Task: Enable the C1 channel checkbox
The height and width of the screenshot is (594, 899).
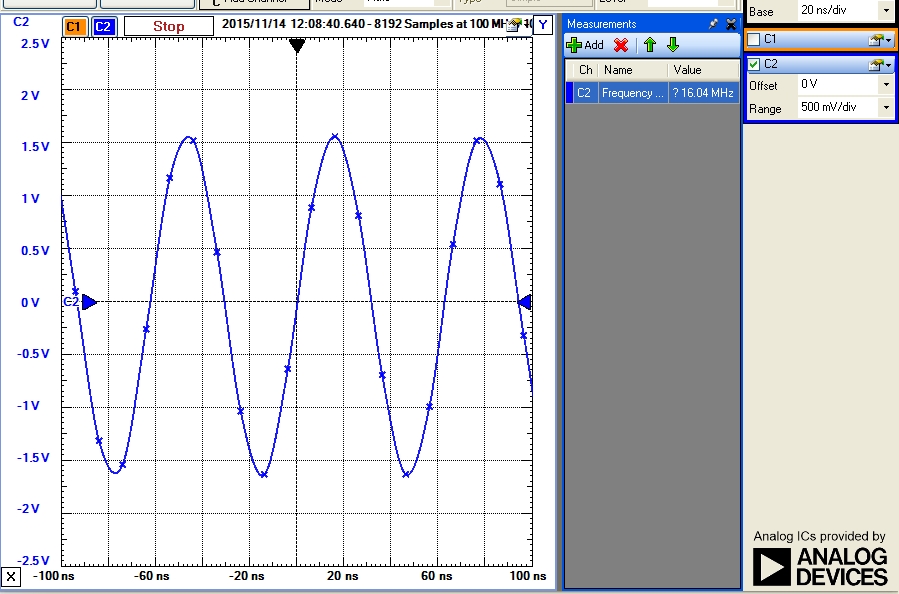Action: (x=754, y=39)
